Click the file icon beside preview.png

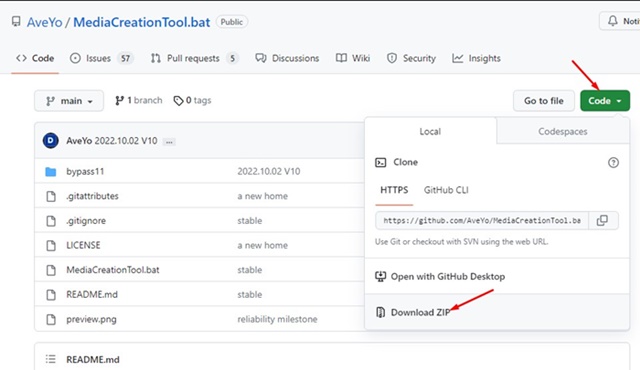coord(51,319)
